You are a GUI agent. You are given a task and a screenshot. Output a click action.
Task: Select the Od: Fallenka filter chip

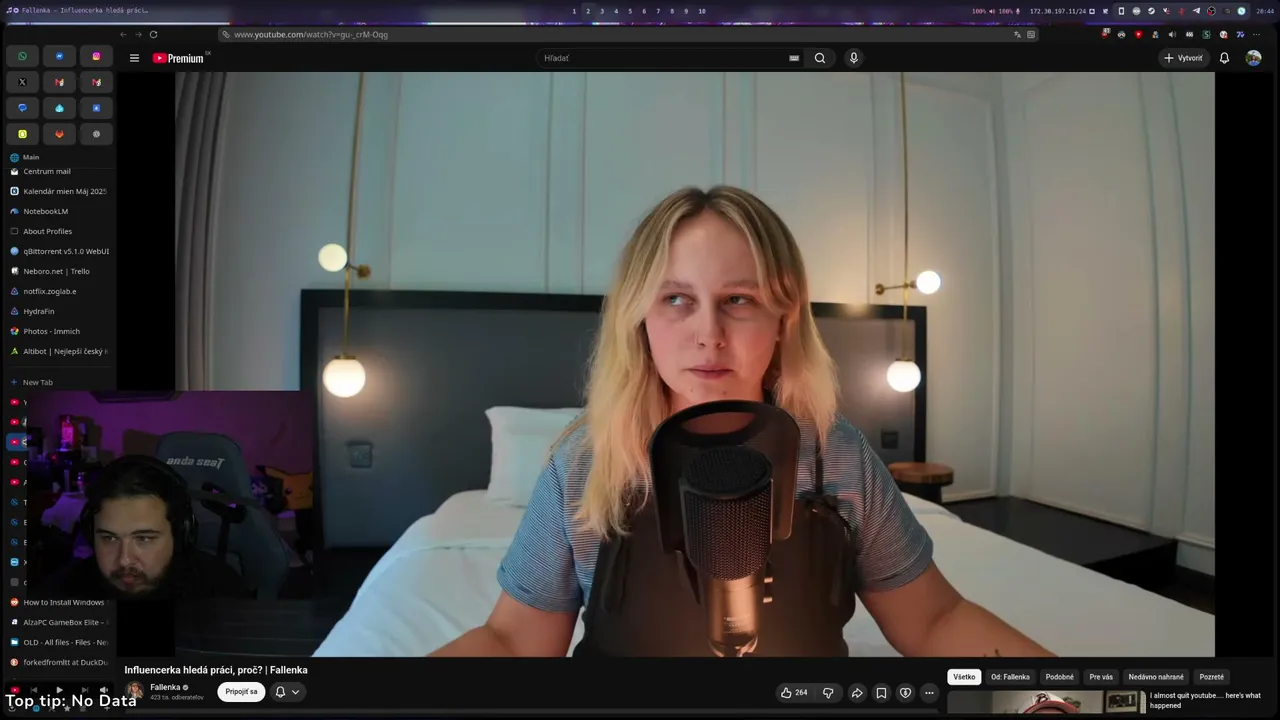coord(1010,677)
